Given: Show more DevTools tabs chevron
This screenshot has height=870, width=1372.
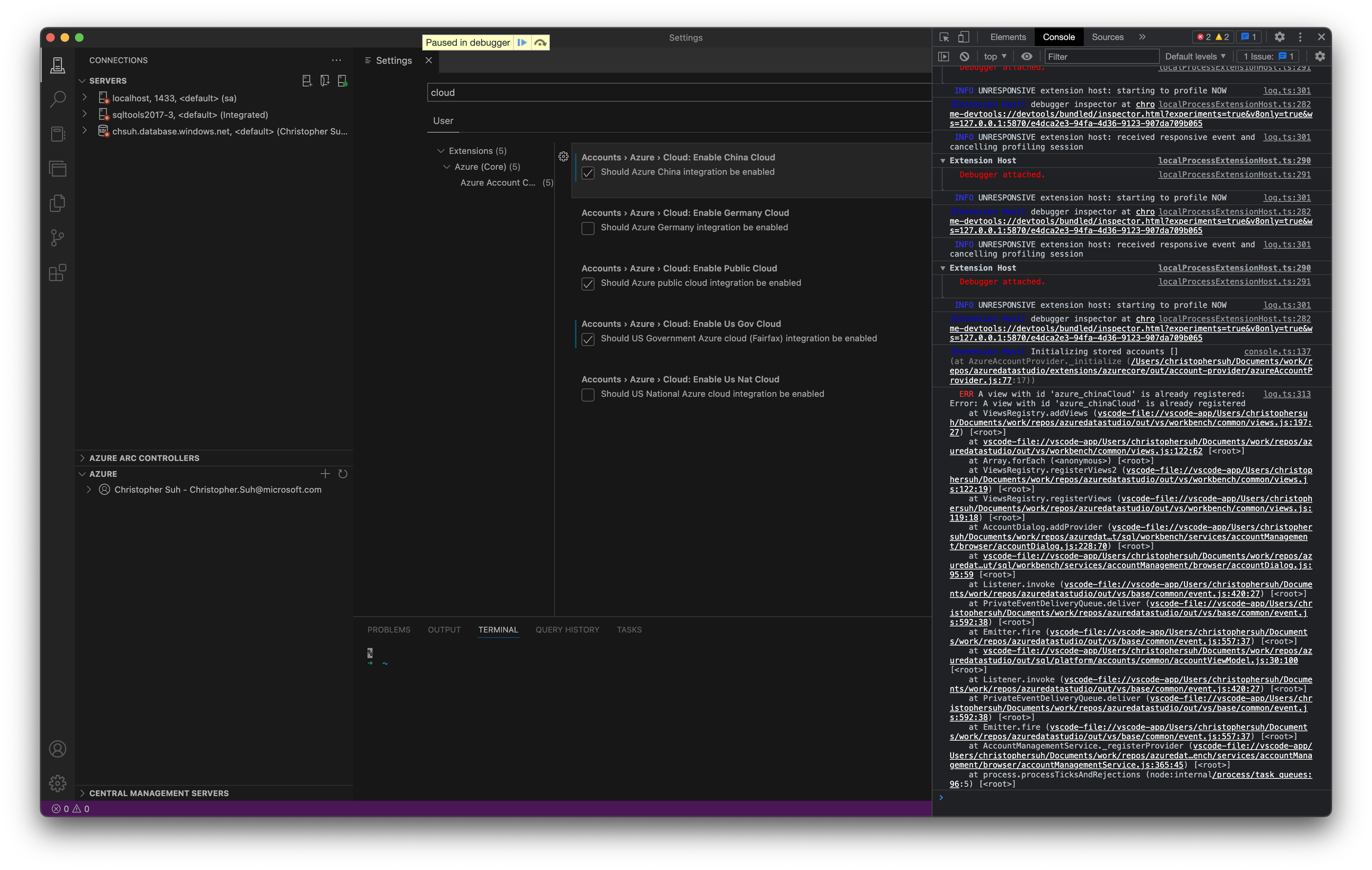Looking at the screenshot, I should tap(1142, 37).
